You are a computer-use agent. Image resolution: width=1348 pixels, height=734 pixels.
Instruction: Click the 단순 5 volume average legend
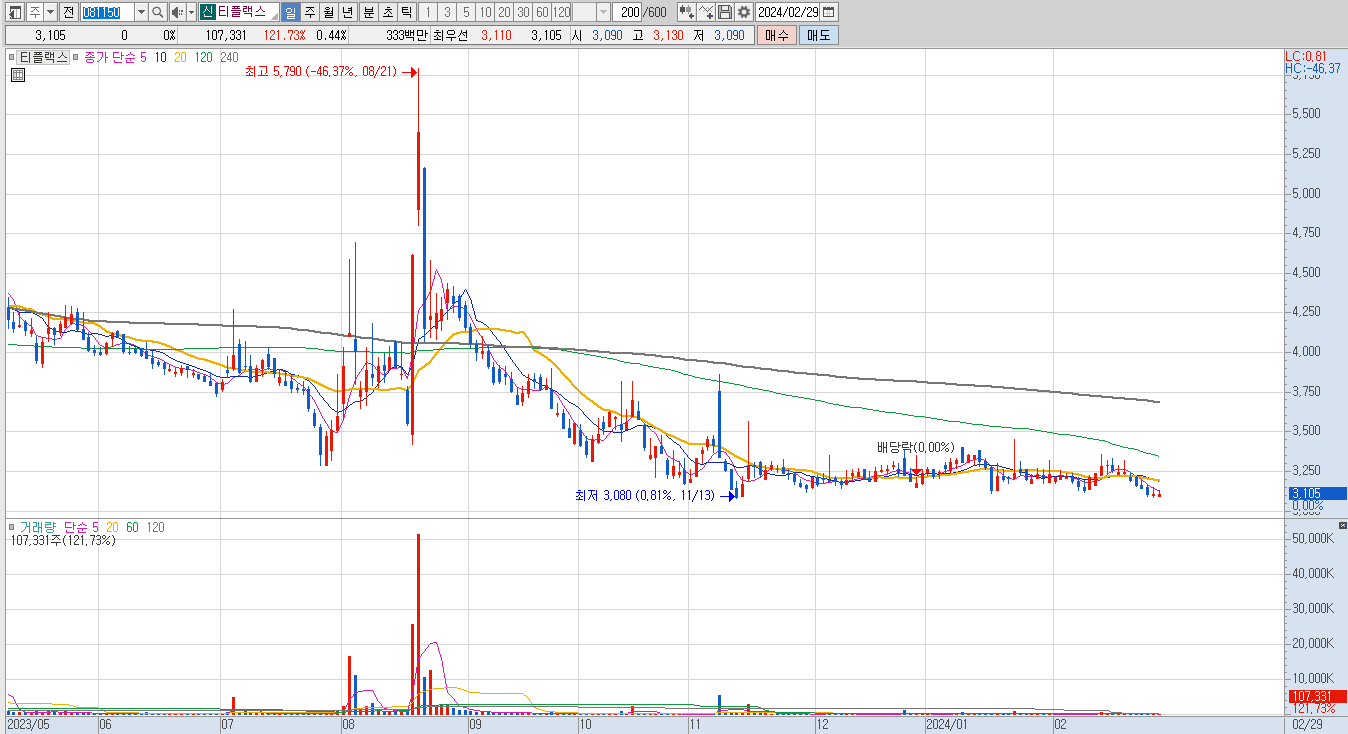tap(81, 527)
